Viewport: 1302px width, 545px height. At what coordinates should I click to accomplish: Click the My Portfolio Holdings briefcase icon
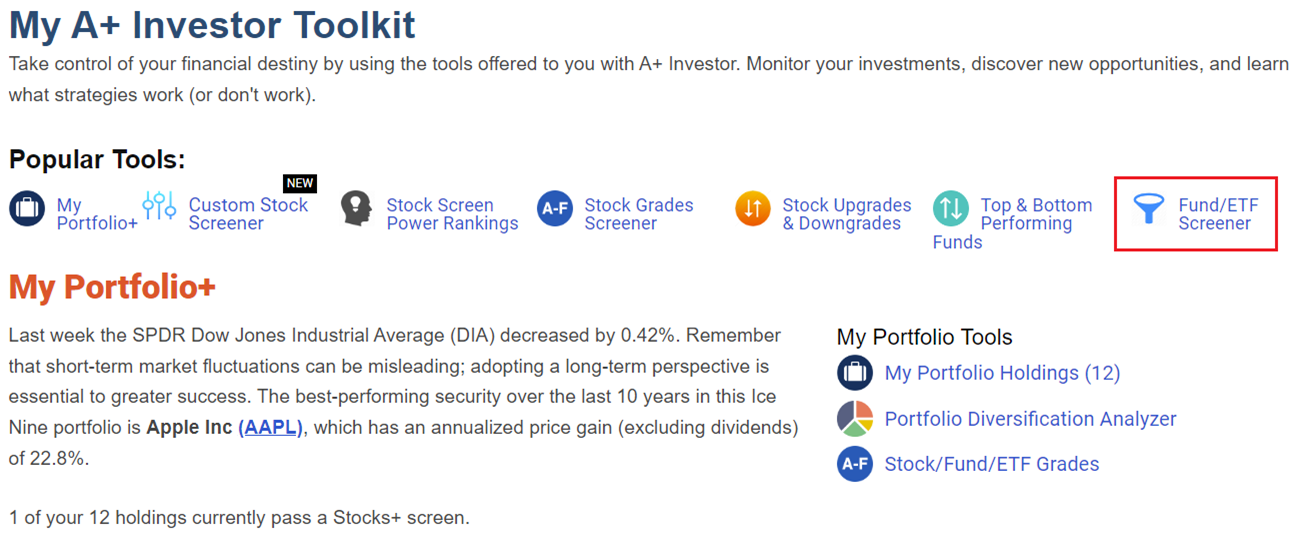855,373
